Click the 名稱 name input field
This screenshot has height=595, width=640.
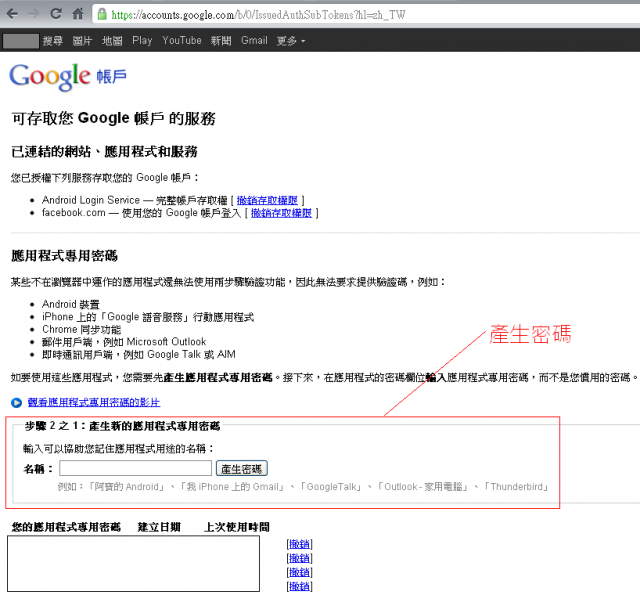[136, 468]
